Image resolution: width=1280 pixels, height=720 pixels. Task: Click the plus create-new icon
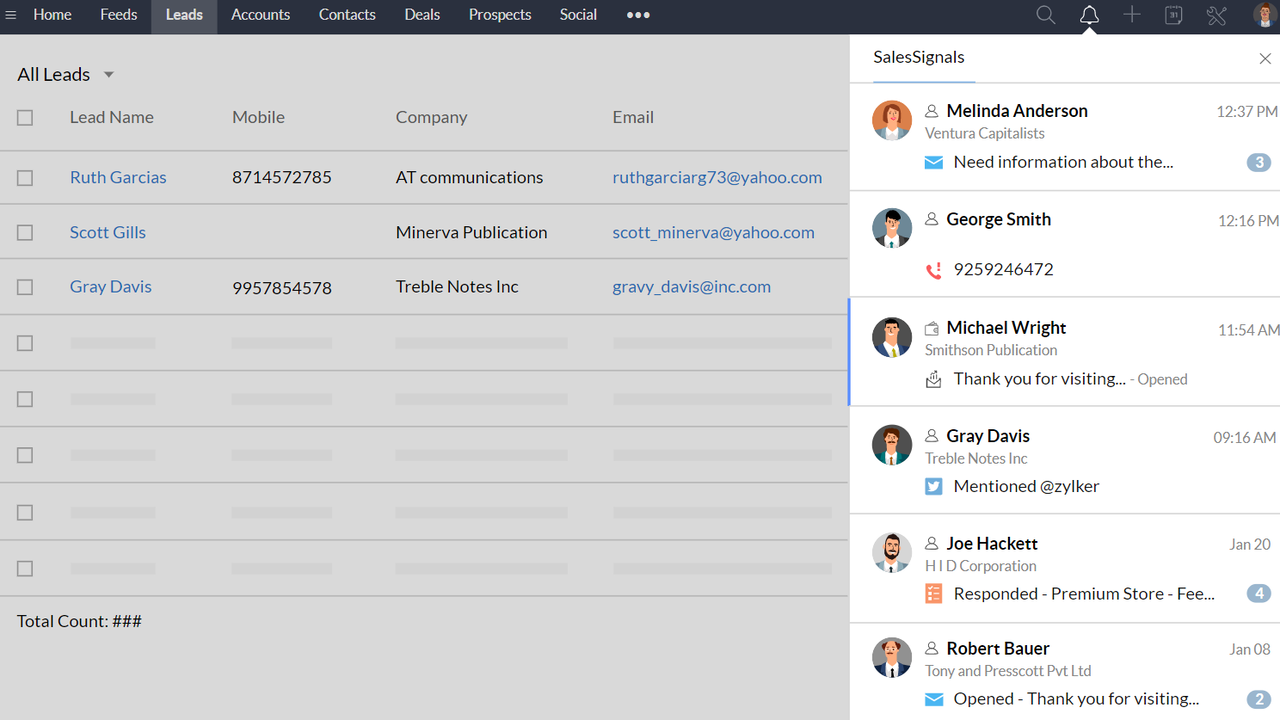[x=1132, y=15]
